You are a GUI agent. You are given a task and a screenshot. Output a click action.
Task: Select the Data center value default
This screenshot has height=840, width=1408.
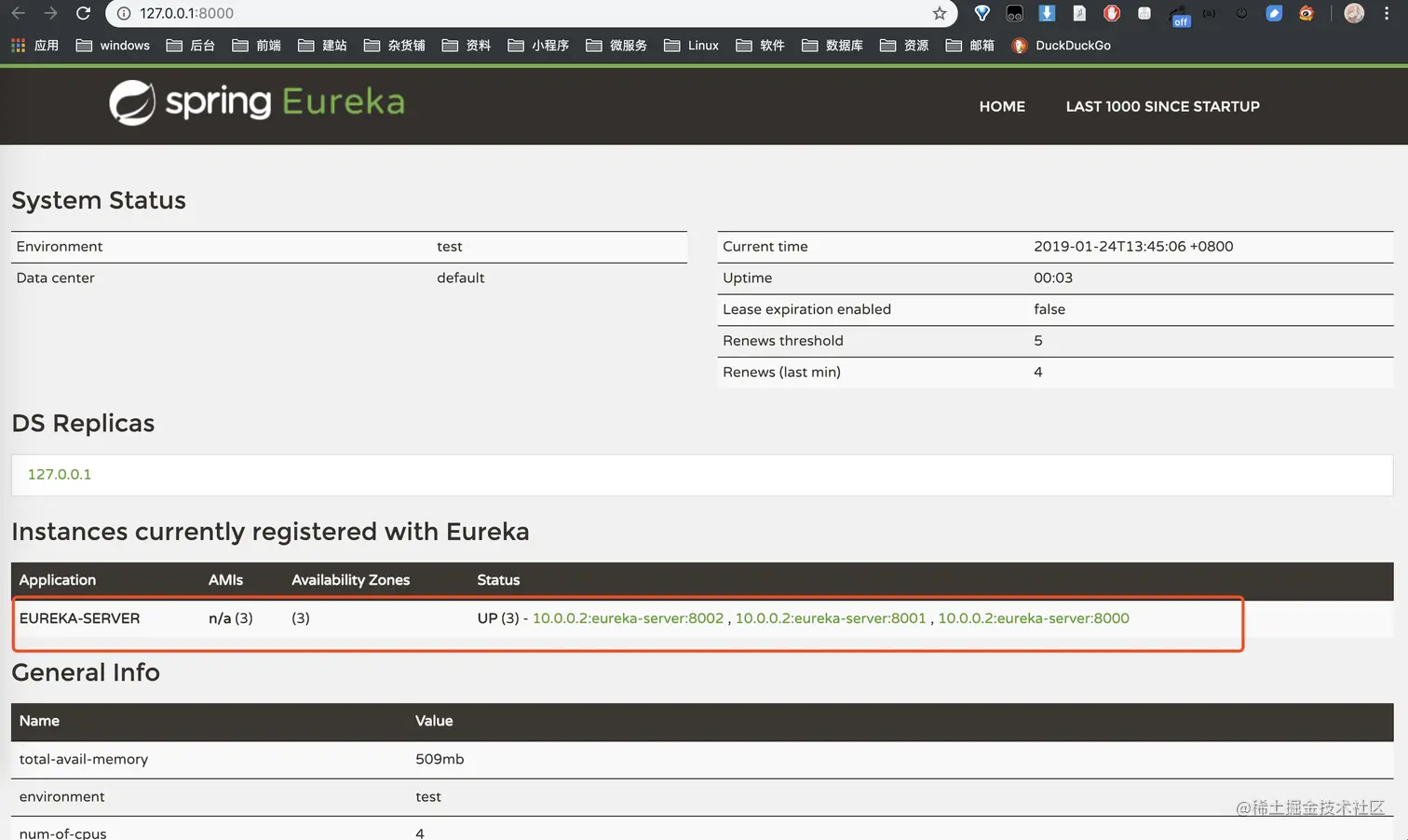(461, 278)
